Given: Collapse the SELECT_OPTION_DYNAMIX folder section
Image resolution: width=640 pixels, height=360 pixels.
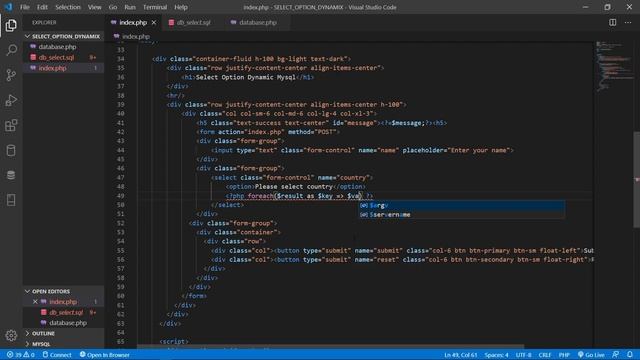Looking at the screenshot, I should coord(64,36).
